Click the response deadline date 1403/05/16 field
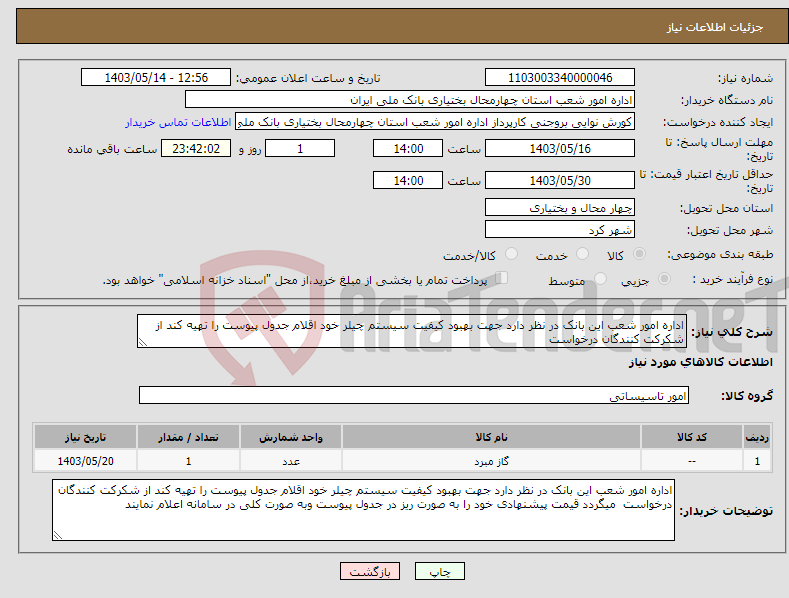This screenshot has height=598, width=789. (x=560, y=148)
